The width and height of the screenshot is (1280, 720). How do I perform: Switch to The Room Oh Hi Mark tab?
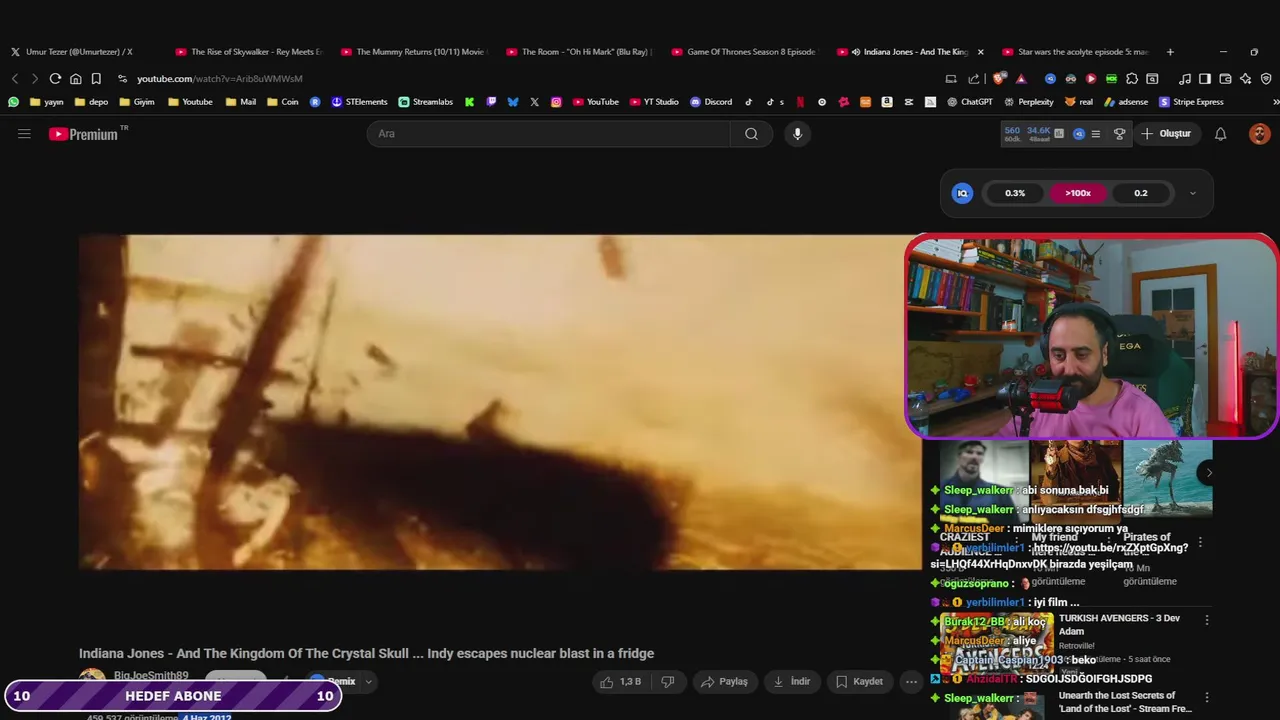pos(579,51)
